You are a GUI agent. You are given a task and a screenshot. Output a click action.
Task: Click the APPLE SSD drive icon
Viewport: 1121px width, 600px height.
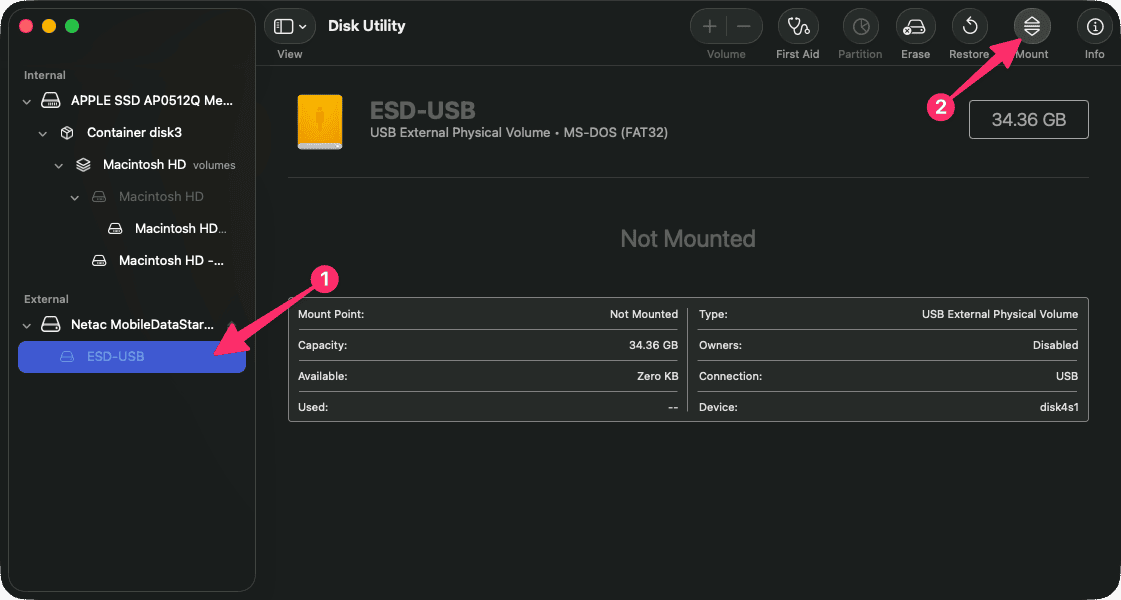click(51, 101)
